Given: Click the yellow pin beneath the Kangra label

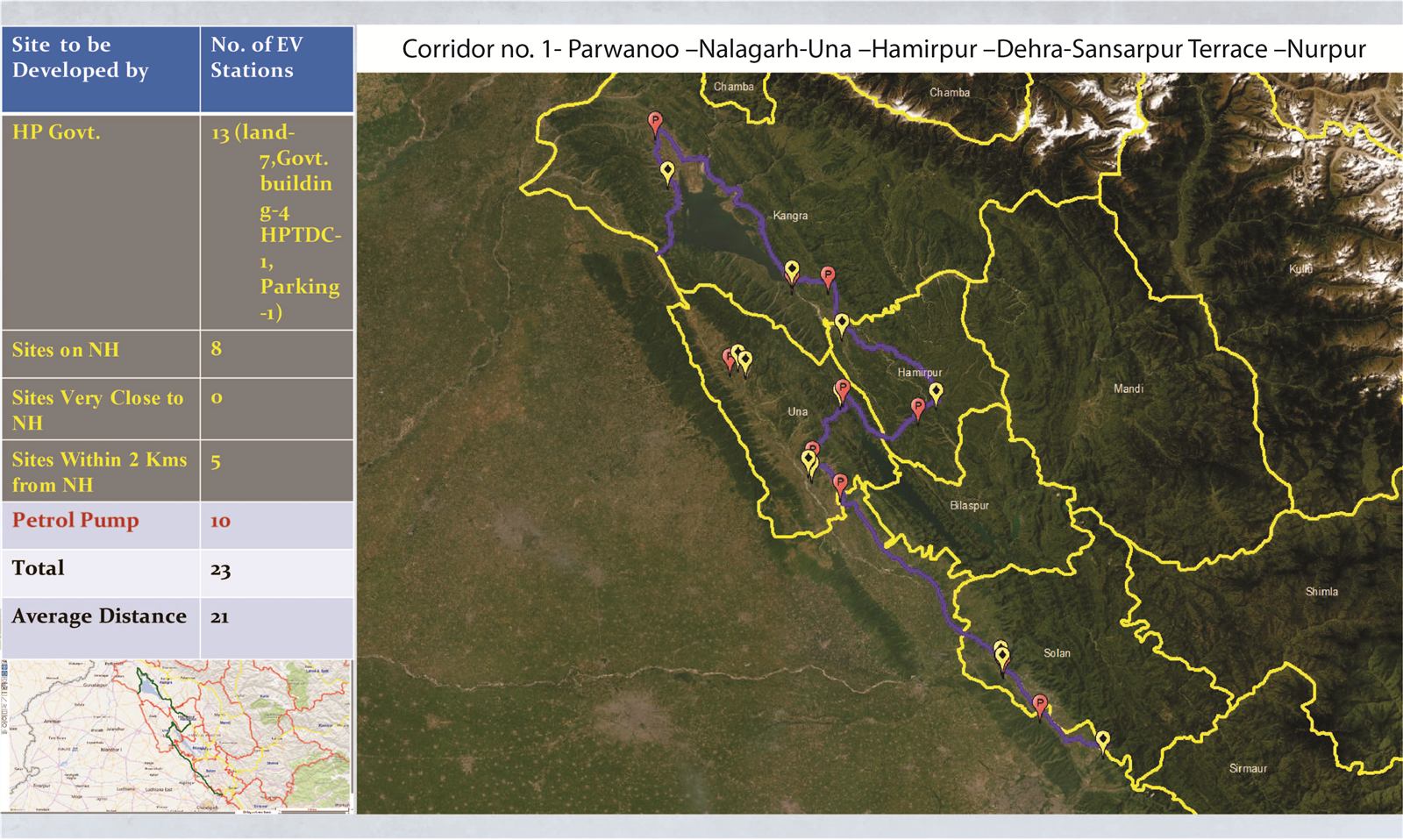Looking at the screenshot, I should pos(792,273).
